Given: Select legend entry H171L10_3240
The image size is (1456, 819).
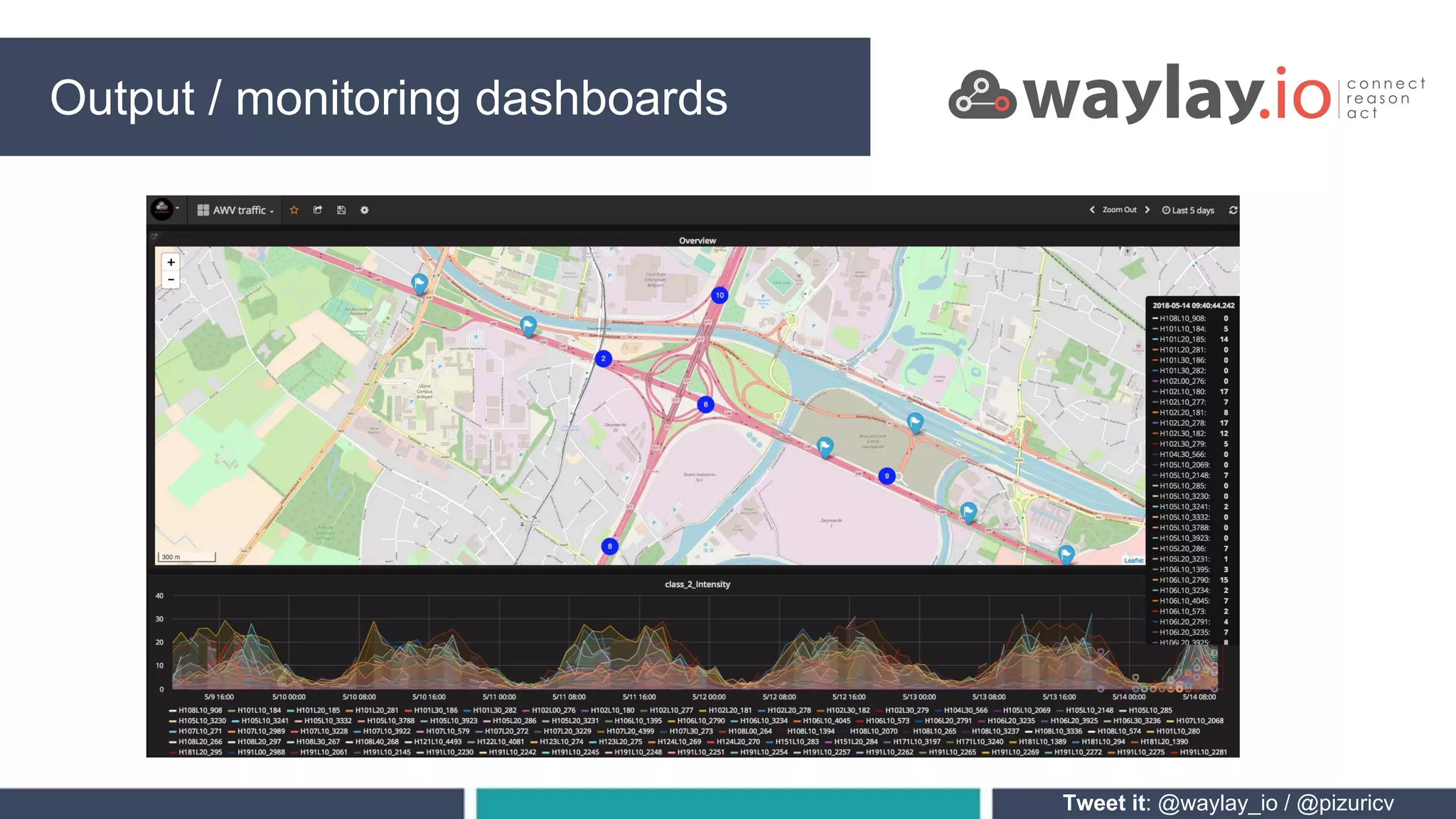Looking at the screenshot, I should click(975, 742).
